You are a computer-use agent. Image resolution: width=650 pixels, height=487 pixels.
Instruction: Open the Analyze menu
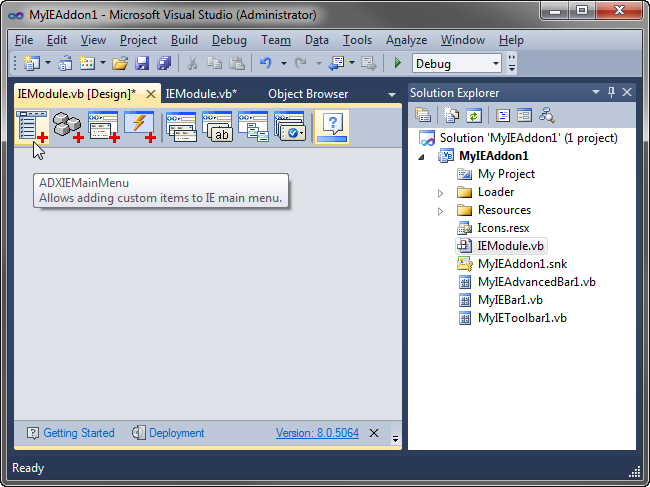click(406, 40)
